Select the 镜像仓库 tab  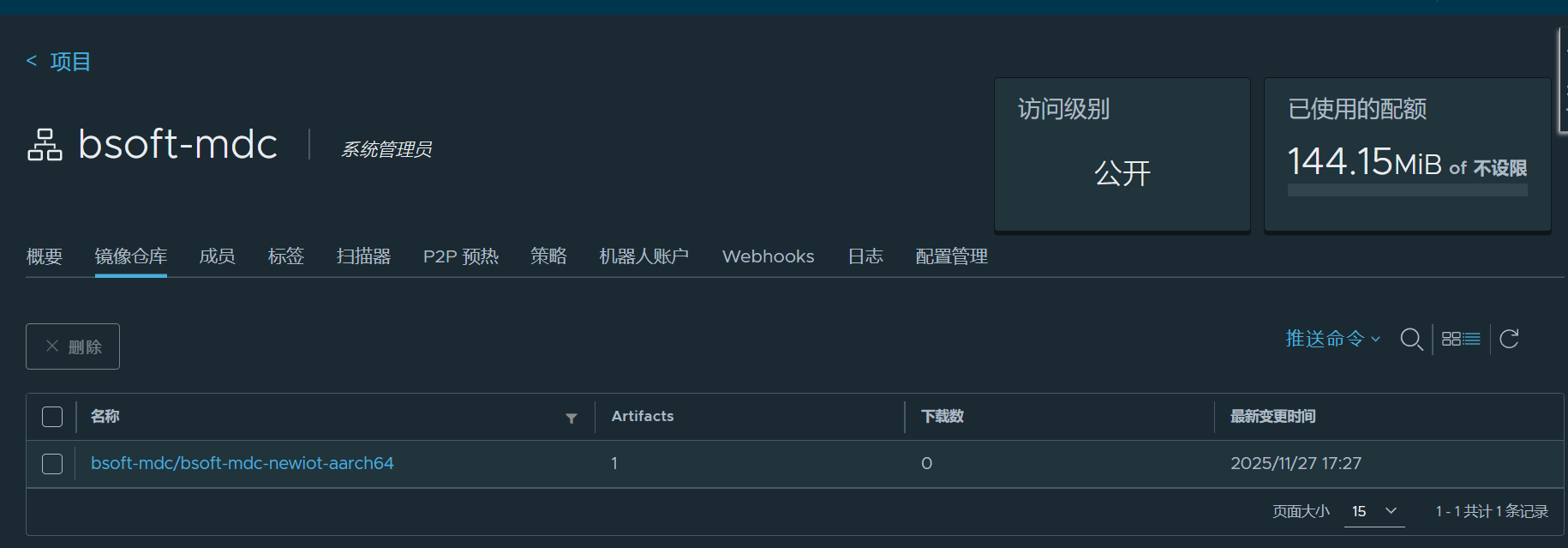click(131, 256)
